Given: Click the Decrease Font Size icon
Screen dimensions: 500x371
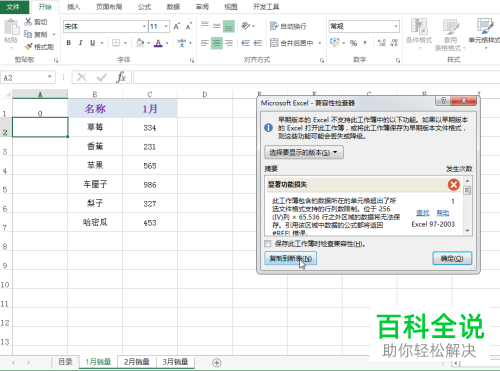Looking at the screenshot, I should click(189, 26).
